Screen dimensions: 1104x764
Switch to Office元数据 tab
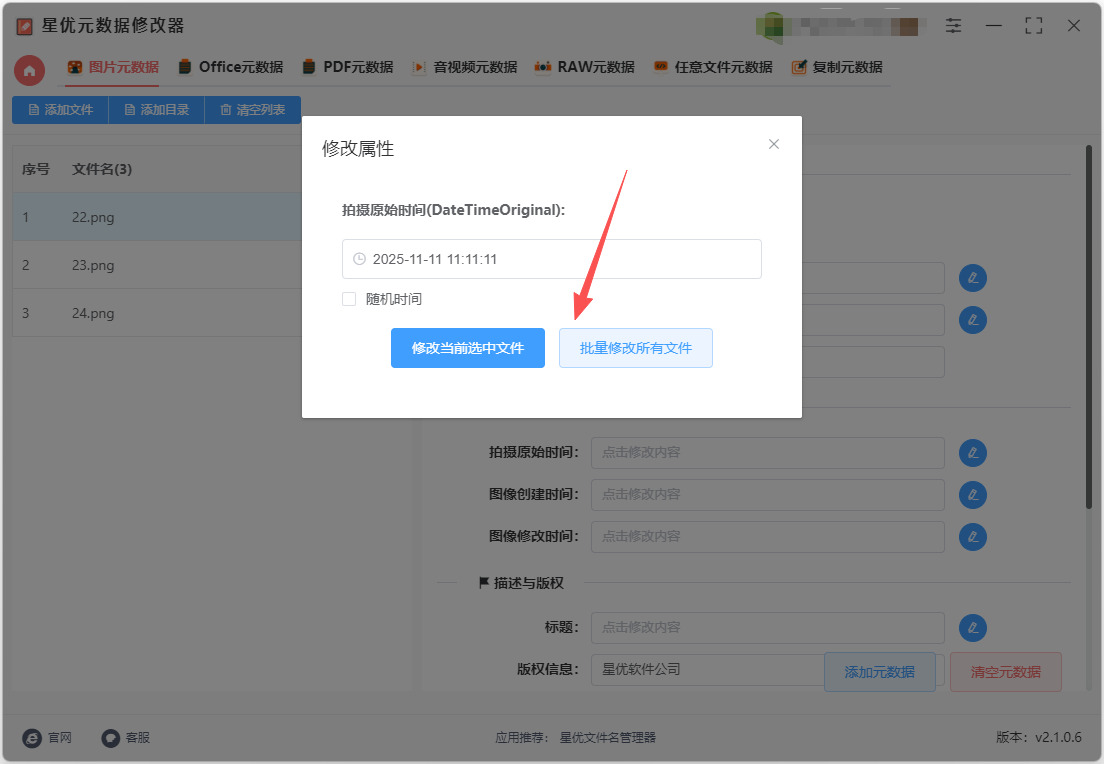click(231, 68)
